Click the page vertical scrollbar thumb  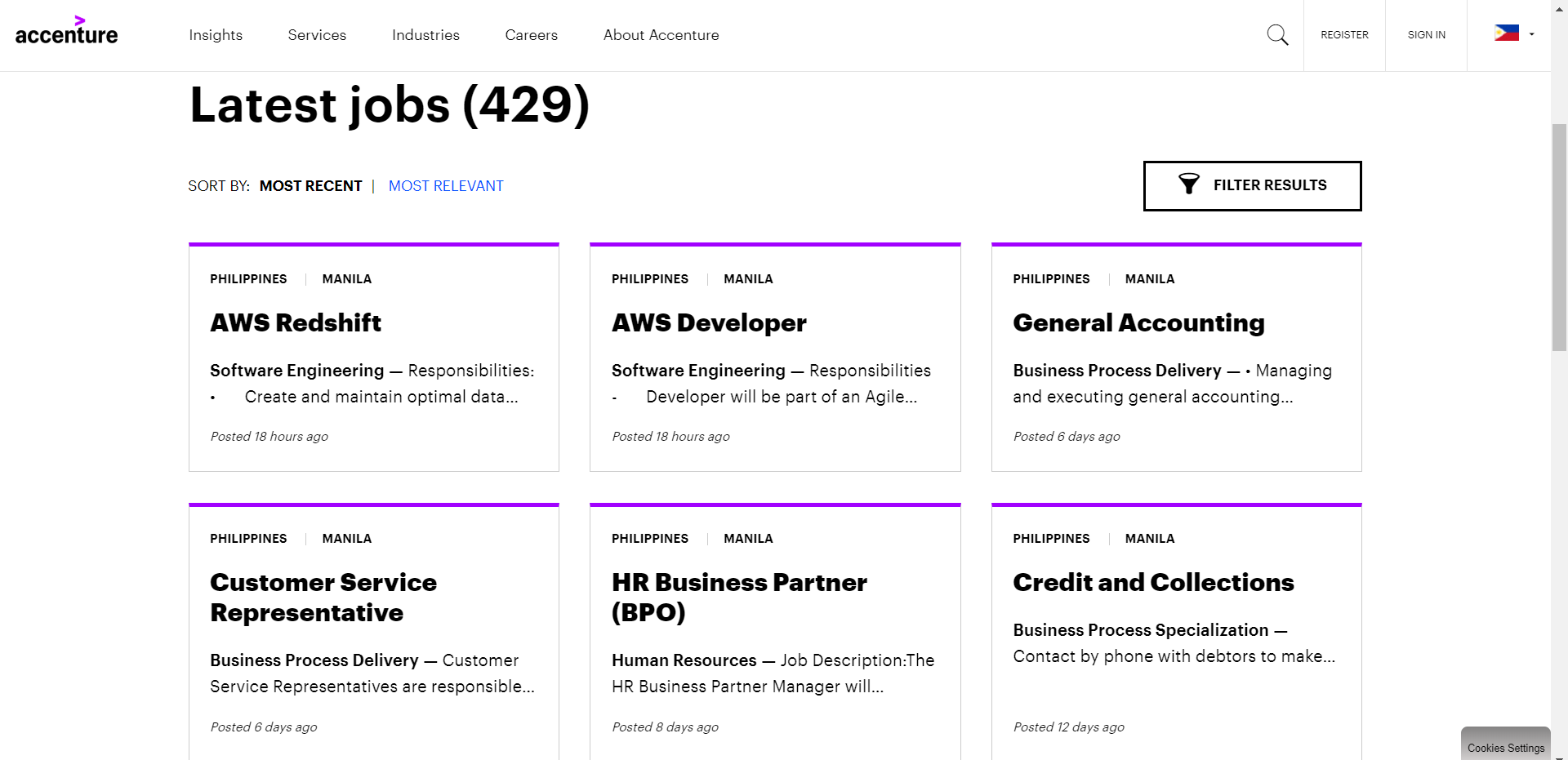click(1559, 237)
